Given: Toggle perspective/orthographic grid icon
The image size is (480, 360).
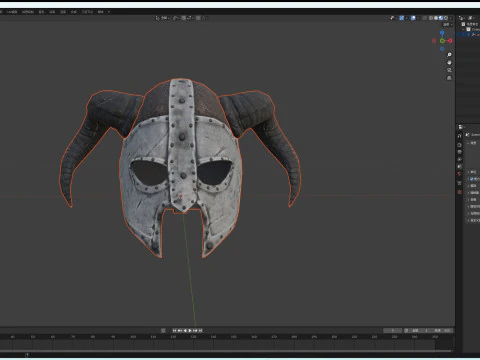Looking at the screenshot, I should pyautogui.click(x=449, y=78).
